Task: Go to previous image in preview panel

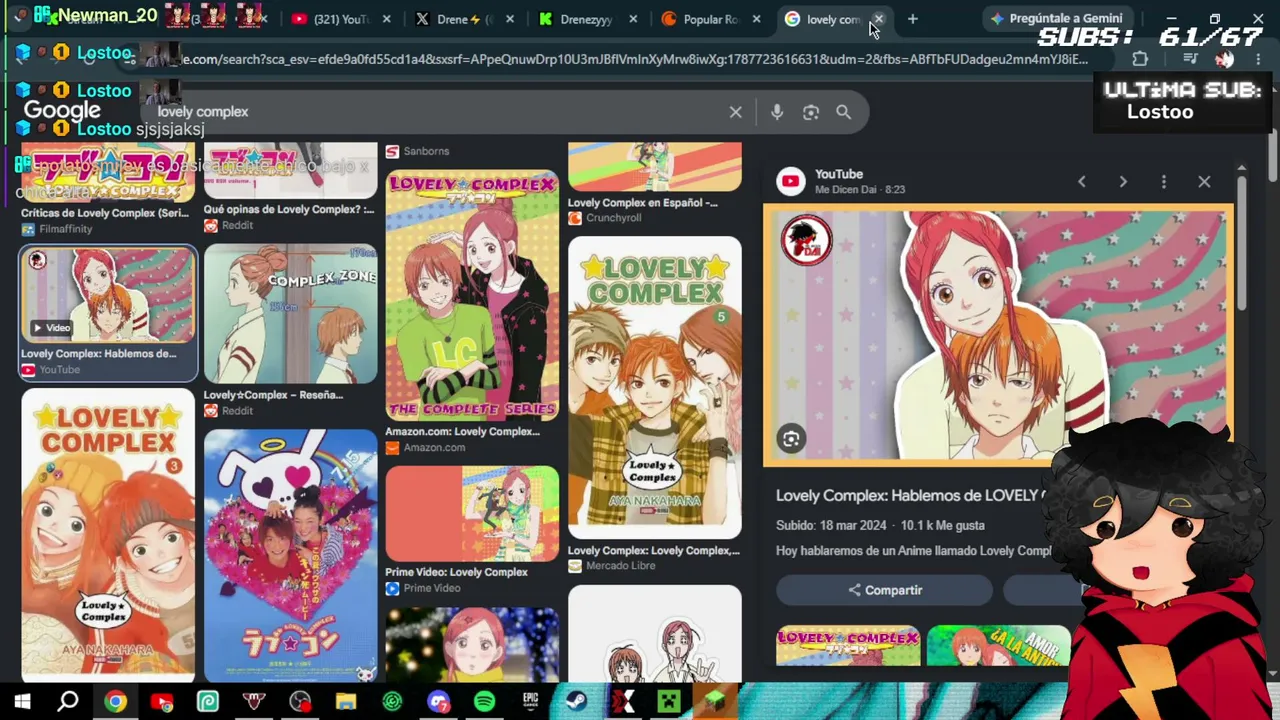Action: [x=1081, y=181]
